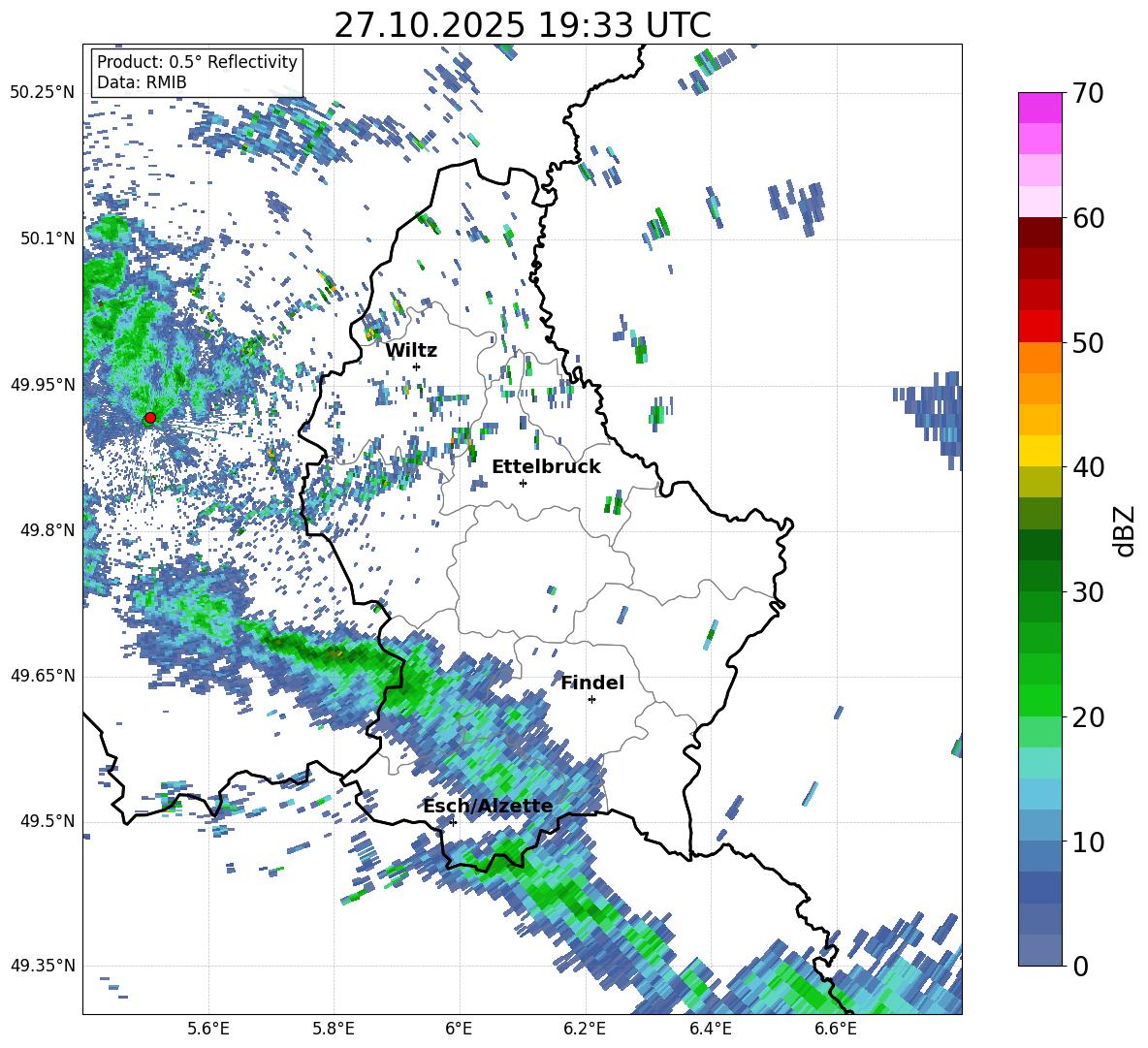This screenshot has width=1148, height=1048.
Task: Click the 6.6°E longitude label
Action: (x=836, y=1029)
